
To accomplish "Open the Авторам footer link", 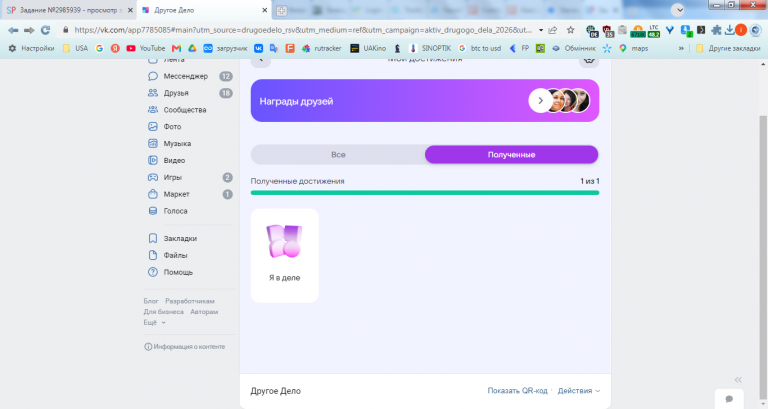I will [204, 312].
